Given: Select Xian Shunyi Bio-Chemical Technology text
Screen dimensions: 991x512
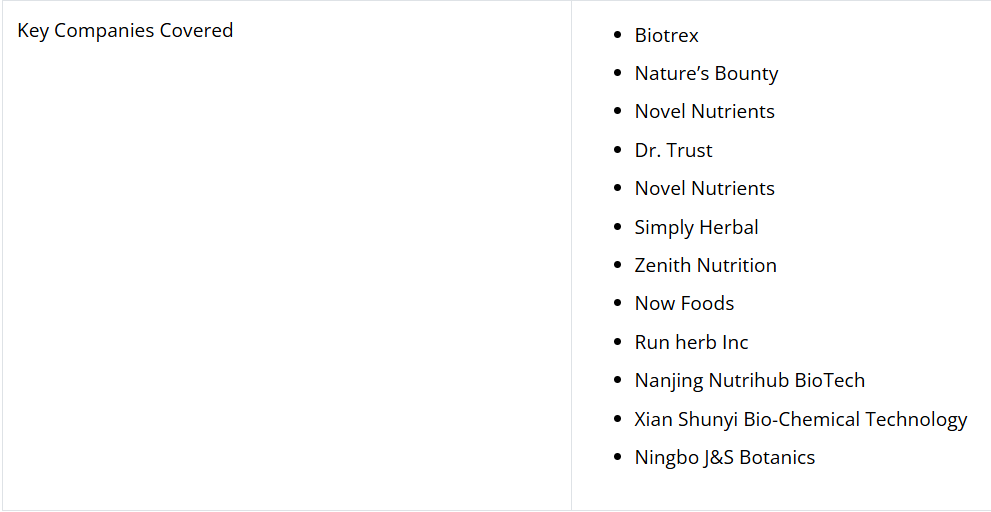Looking at the screenshot, I should (800, 420).
